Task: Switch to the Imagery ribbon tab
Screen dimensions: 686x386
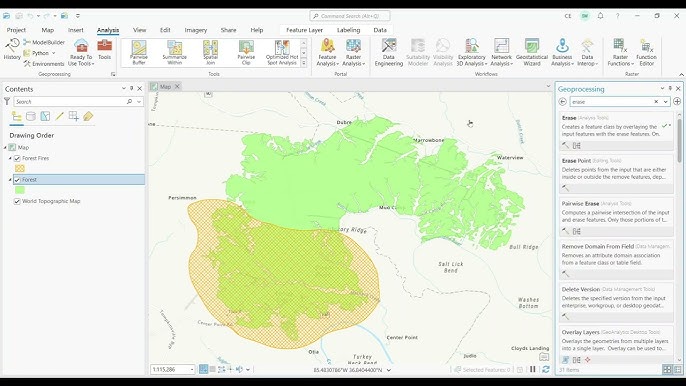Action: click(196, 30)
